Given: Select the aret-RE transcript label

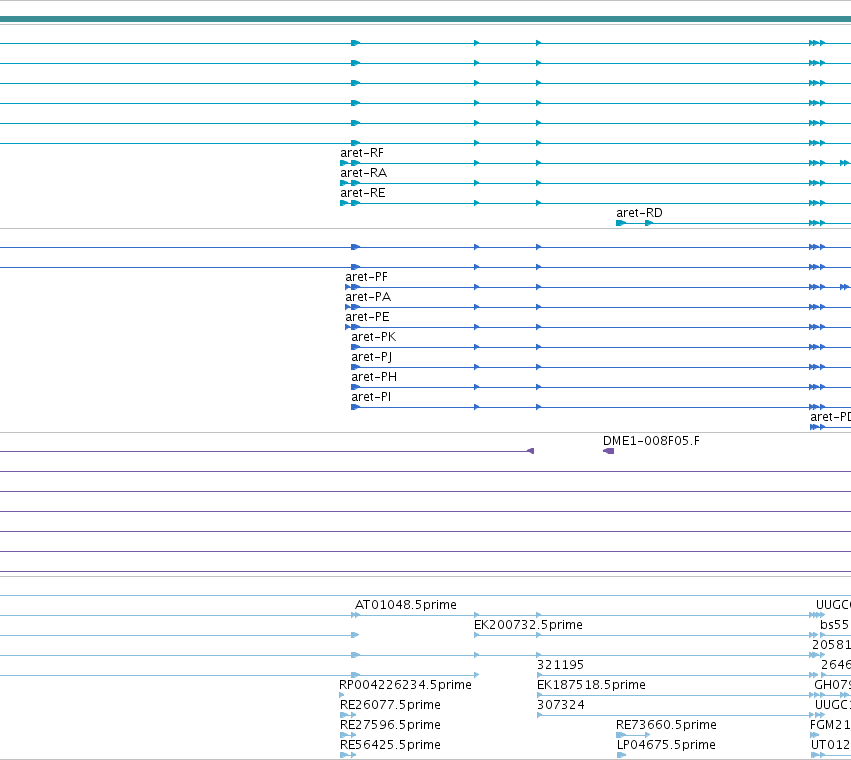Looking at the screenshot, I should click(x=363, y=193).
